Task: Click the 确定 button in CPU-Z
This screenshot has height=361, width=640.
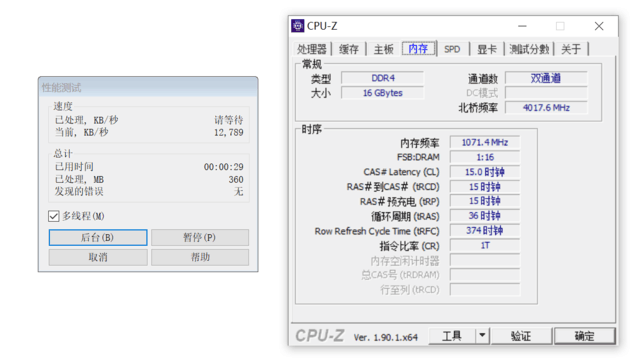Action: (x=584, y=336)
